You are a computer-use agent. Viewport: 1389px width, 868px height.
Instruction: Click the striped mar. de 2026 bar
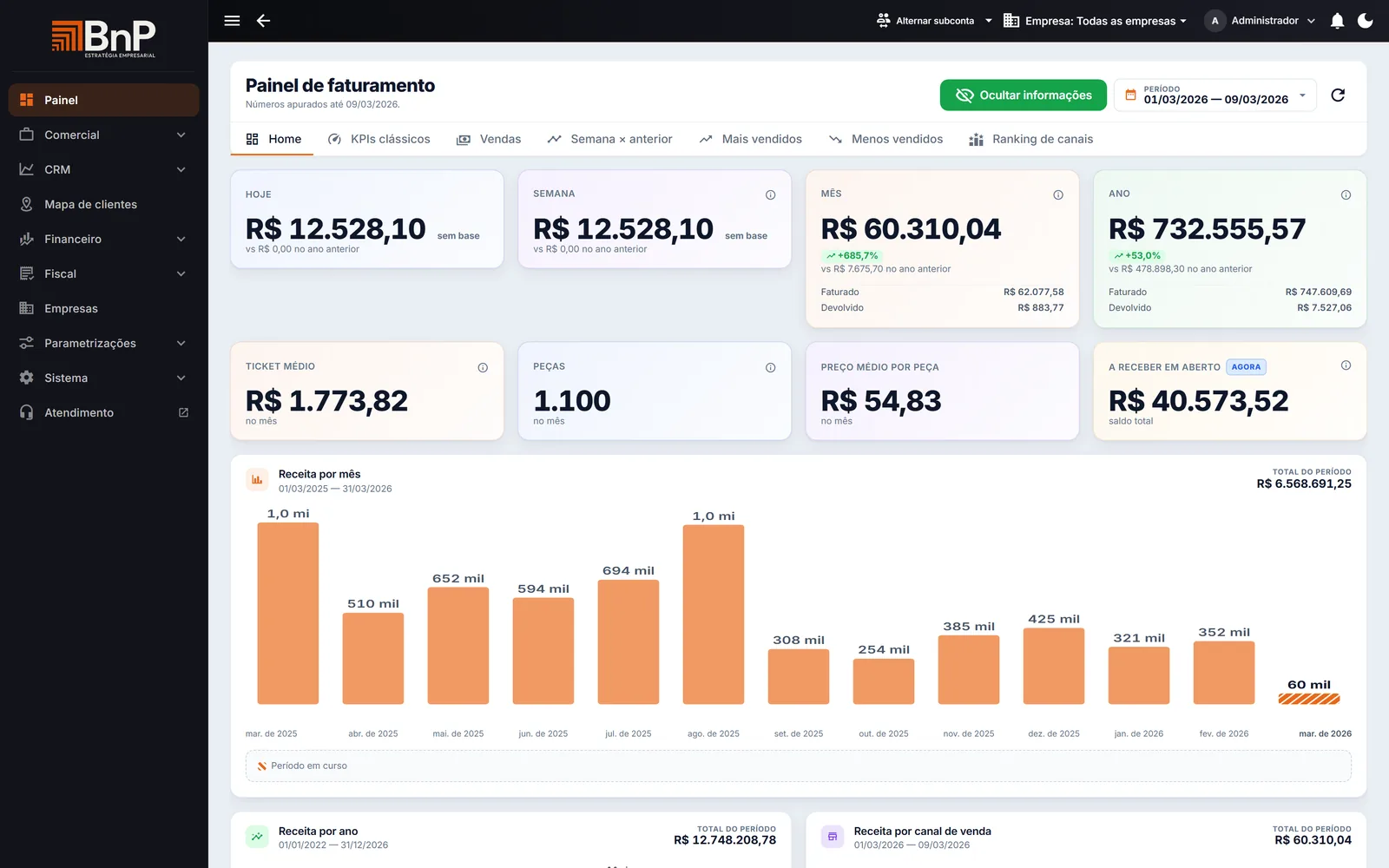[1309, 699]
